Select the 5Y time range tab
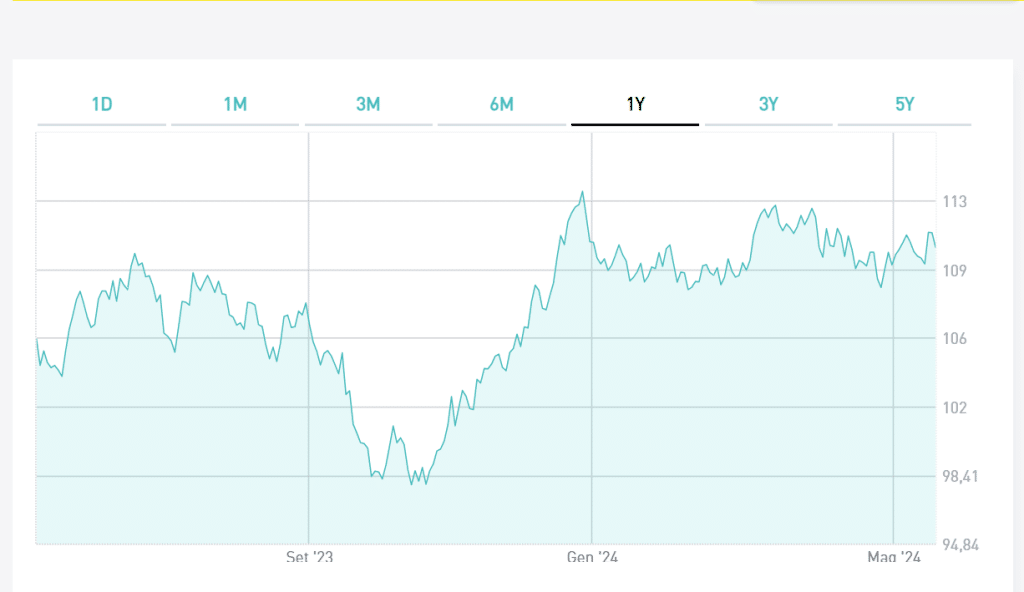This screenshot has width=1024, height=592. [904, 104]
